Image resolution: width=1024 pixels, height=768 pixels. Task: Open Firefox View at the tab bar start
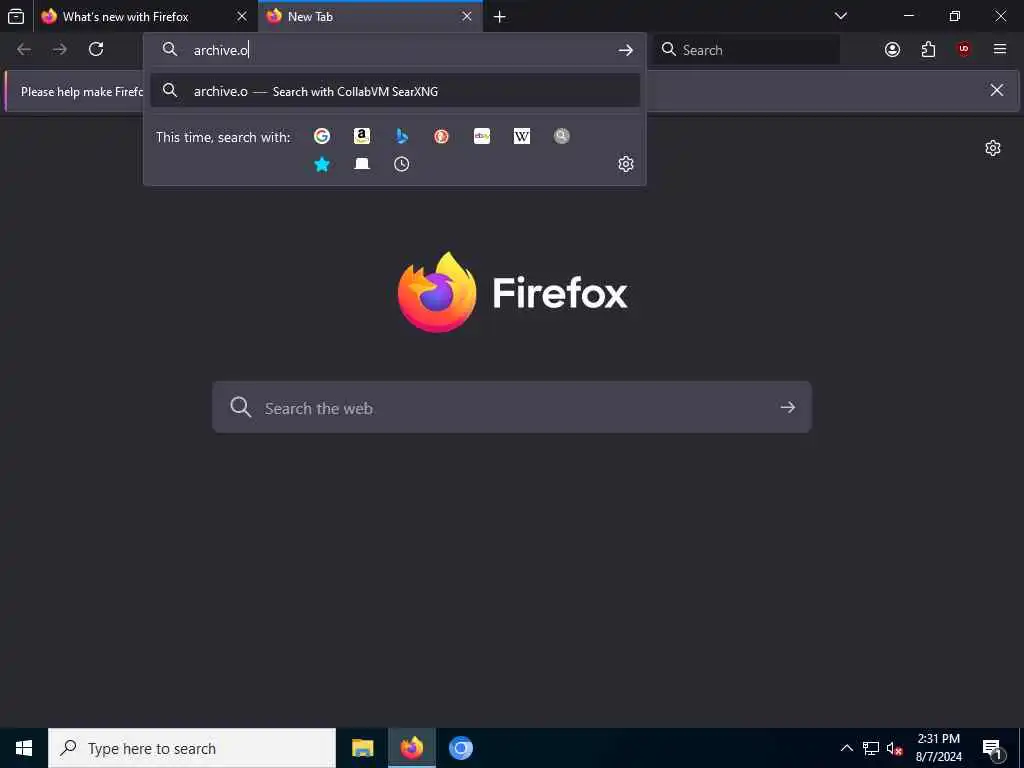(16, 16)
